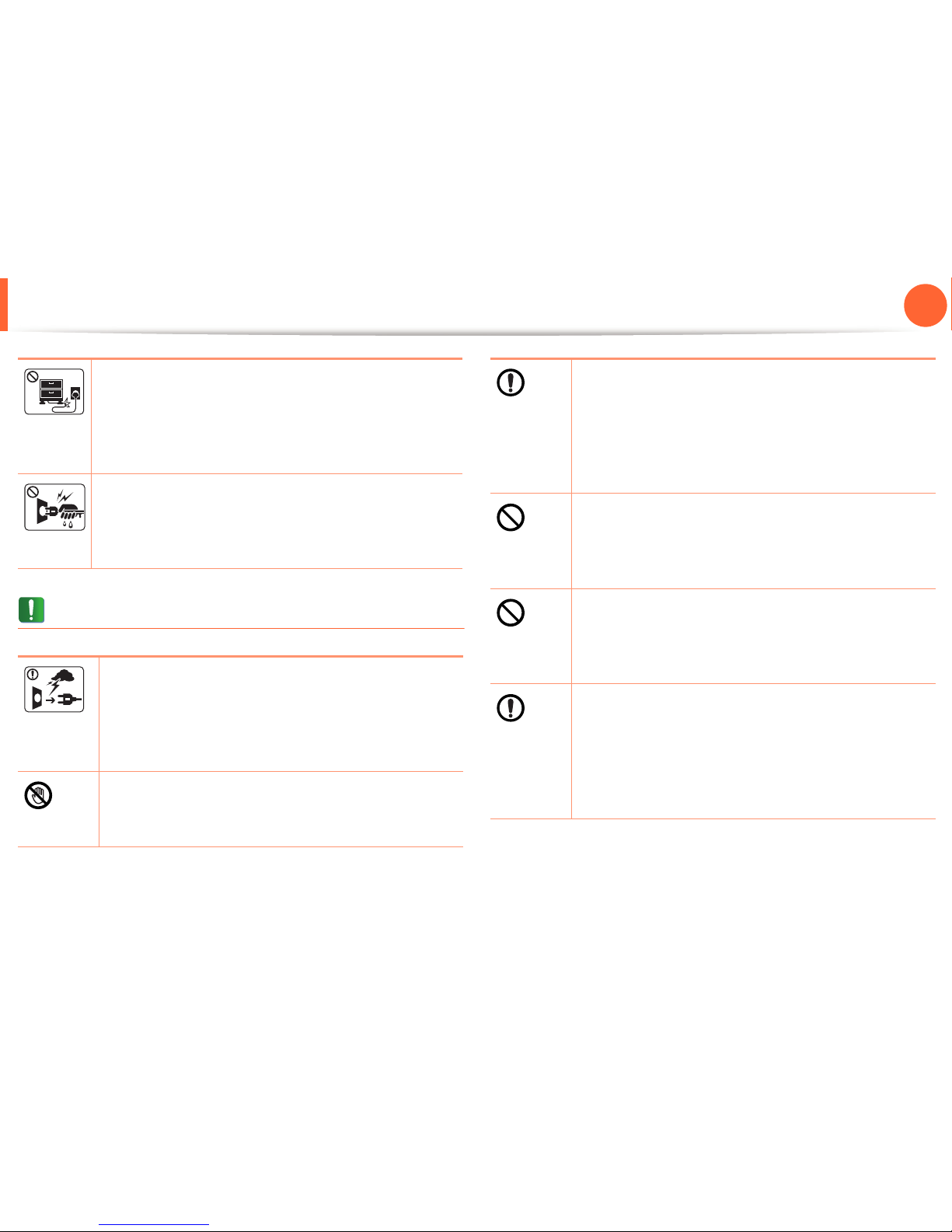952x1232 pixels.
Task: Click the empty cell beside the do-not-touch icon
Action: (x=281, y=809)
